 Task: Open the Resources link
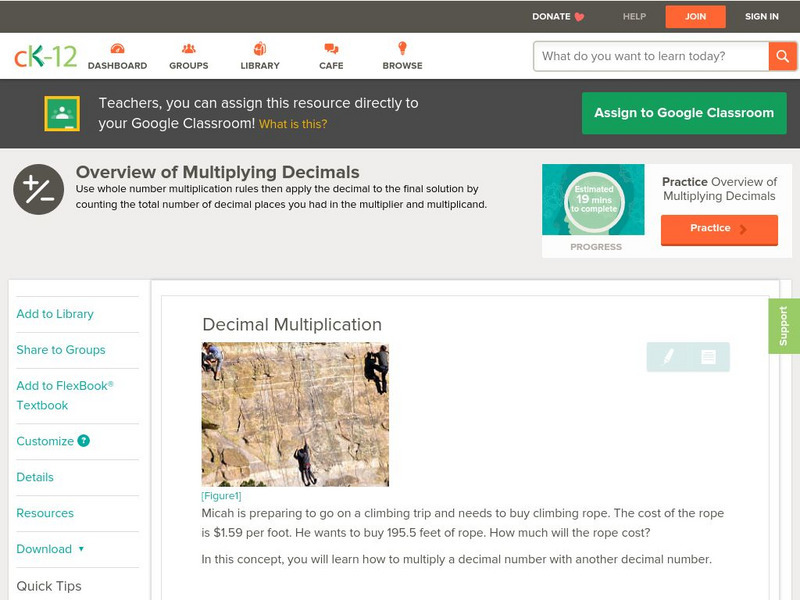45,513
